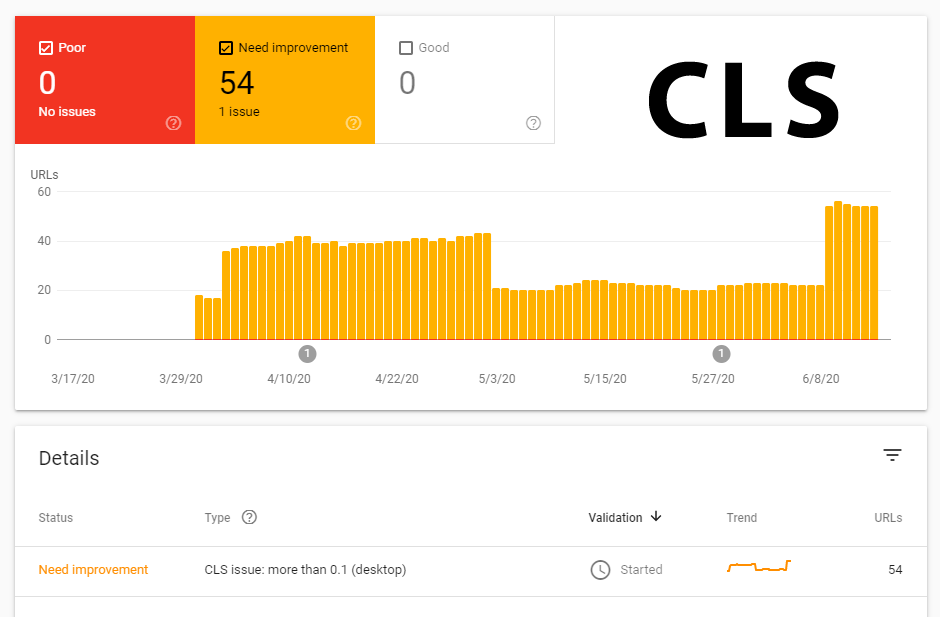940x617 pixels.
Task: Click help icon next to Type column
Action: (x=249, y=517)
